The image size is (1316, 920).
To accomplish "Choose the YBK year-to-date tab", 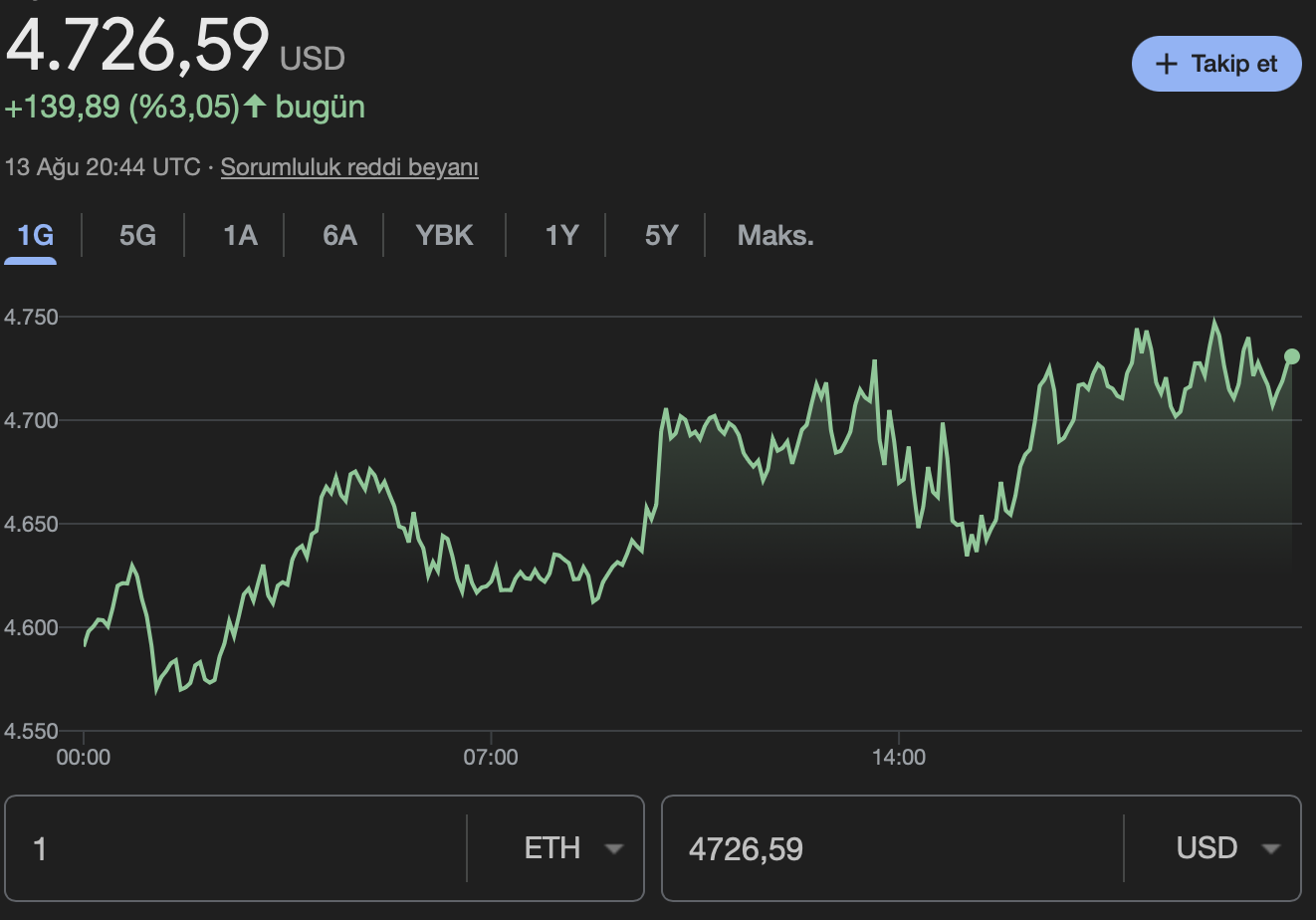I will (x=445, y=236).
